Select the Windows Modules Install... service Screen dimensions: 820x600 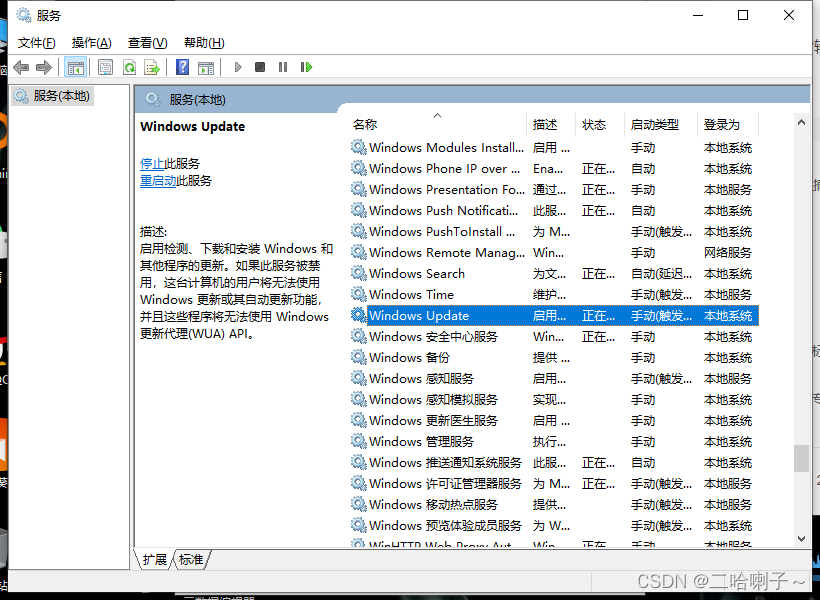pyautogui.click(x=446, y=148)
